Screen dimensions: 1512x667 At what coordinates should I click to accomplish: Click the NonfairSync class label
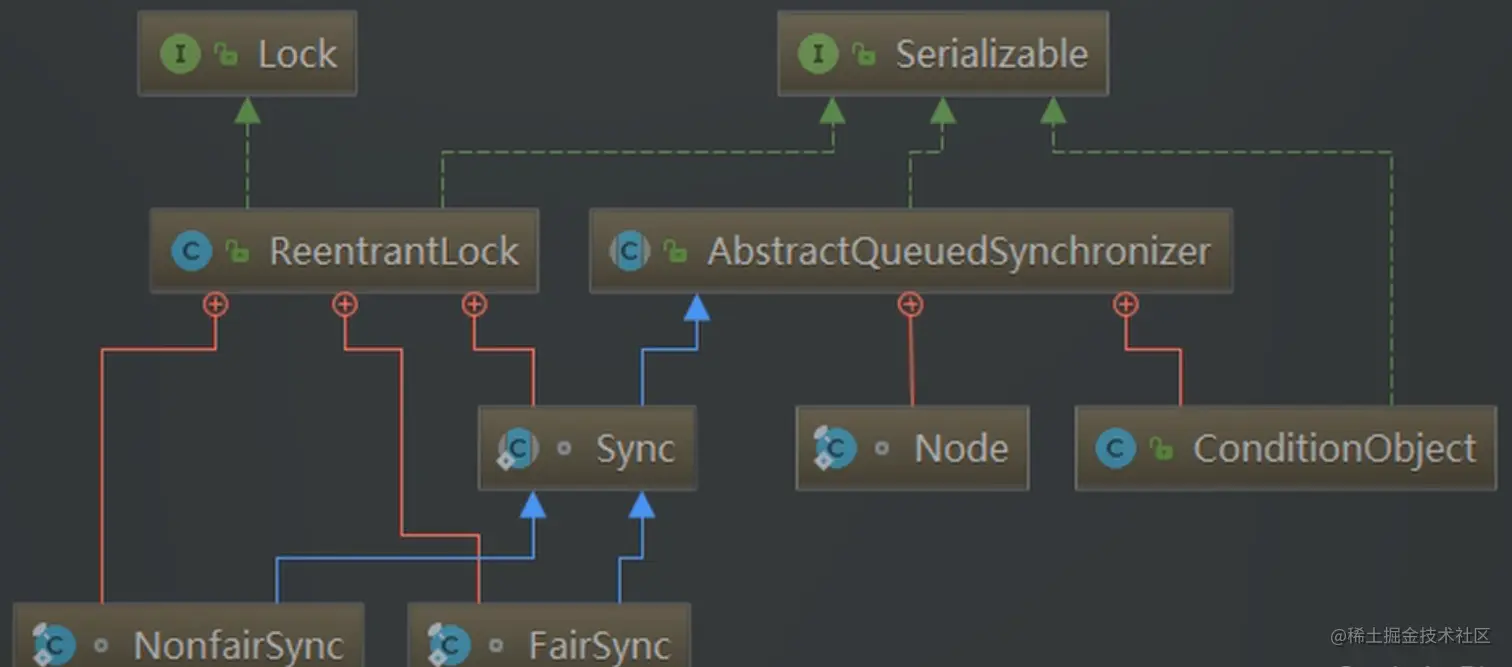tap(238, 646)
